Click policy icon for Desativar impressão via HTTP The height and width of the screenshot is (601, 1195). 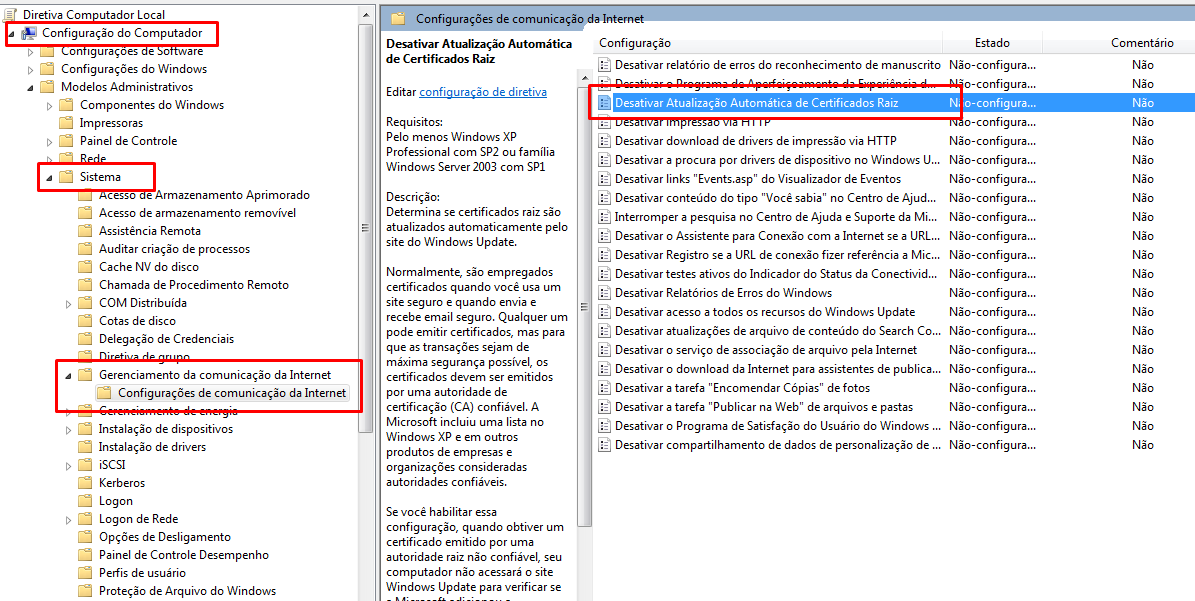(604, 122)
